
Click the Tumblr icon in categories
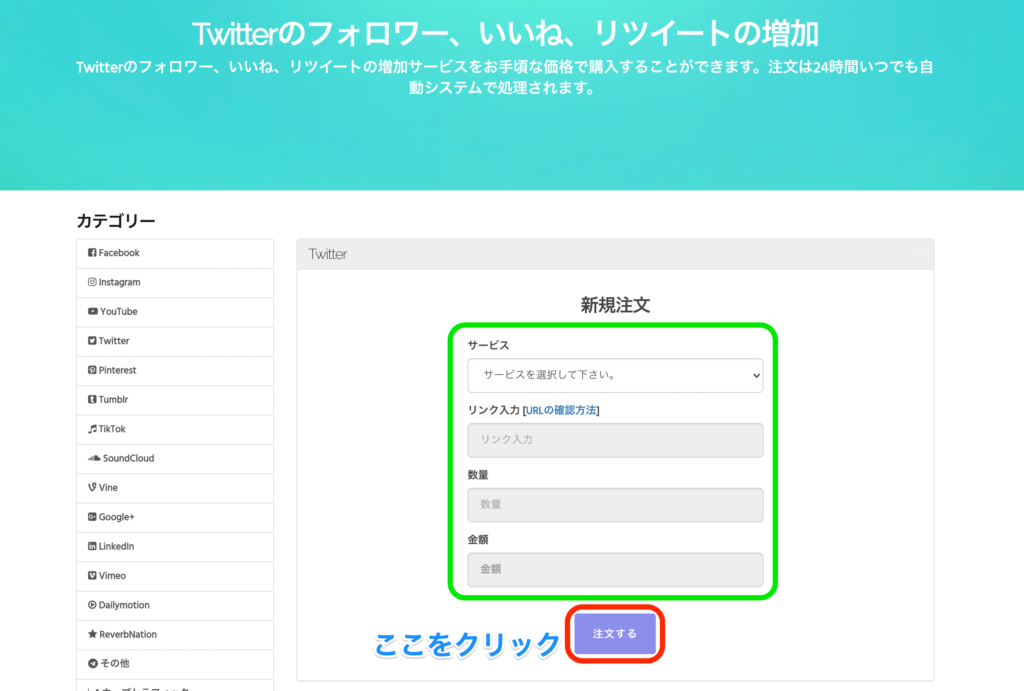tap(92, 400)
